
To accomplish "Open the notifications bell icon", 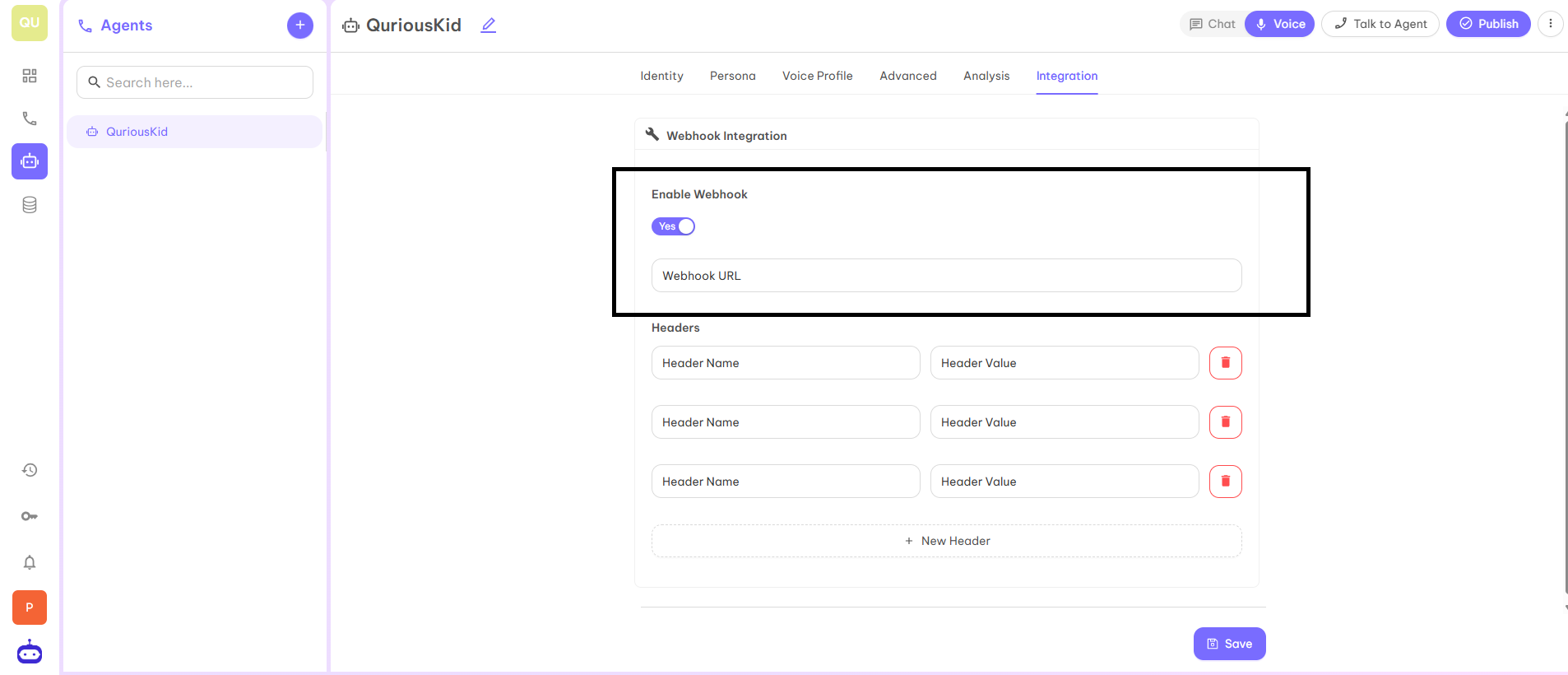I will pos(30,562).
